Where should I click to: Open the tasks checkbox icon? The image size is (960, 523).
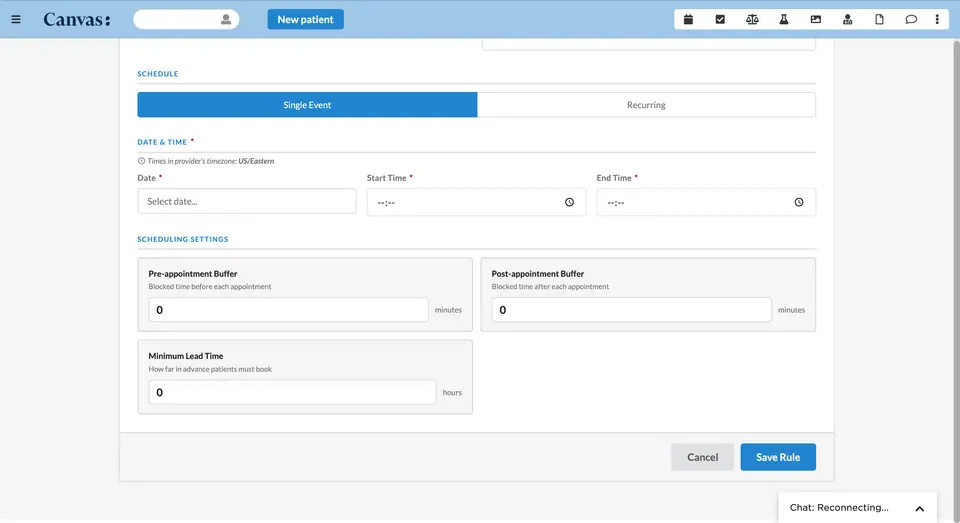click(x=720, y=20)
